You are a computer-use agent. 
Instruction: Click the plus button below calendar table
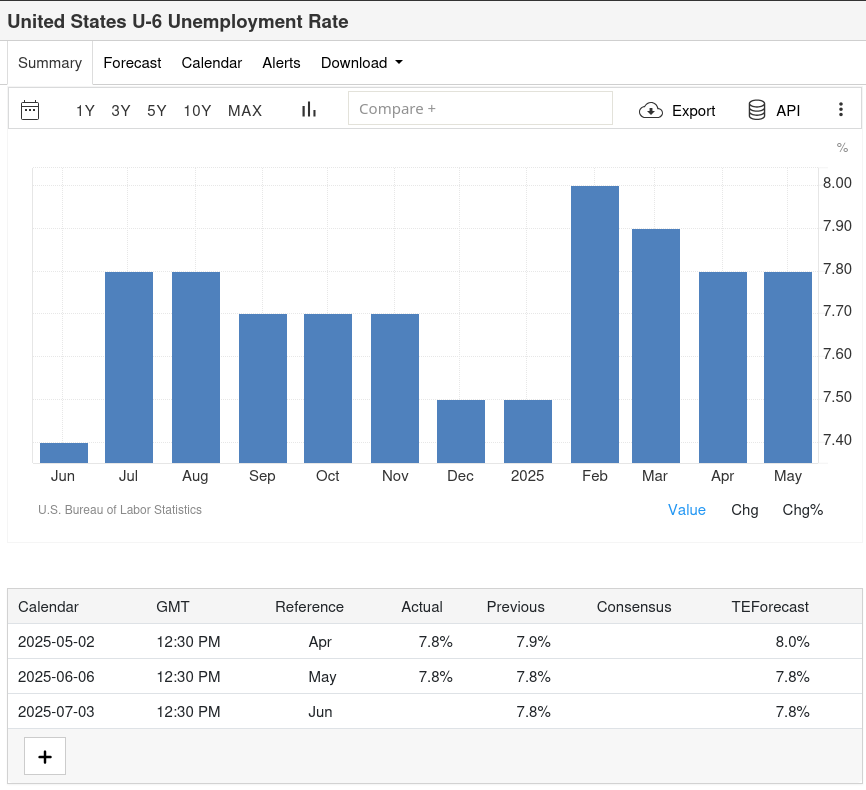pyautogui.click(x=45, y=756)
